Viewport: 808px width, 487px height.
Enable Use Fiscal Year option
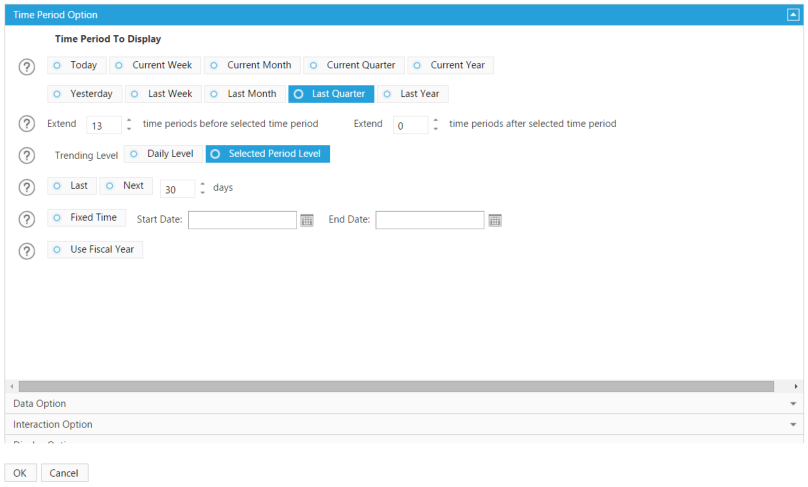point(95,249)
